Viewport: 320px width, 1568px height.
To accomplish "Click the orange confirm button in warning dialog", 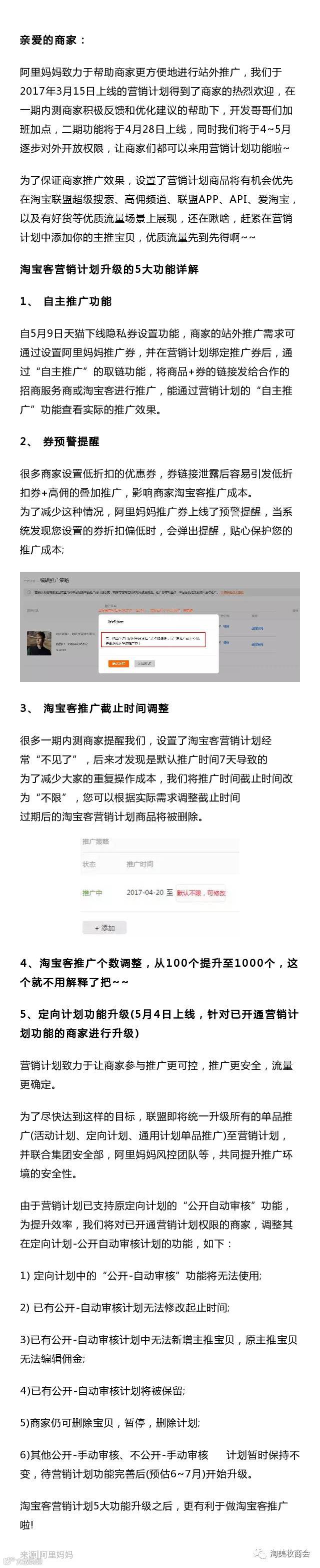I will [118, 663].
